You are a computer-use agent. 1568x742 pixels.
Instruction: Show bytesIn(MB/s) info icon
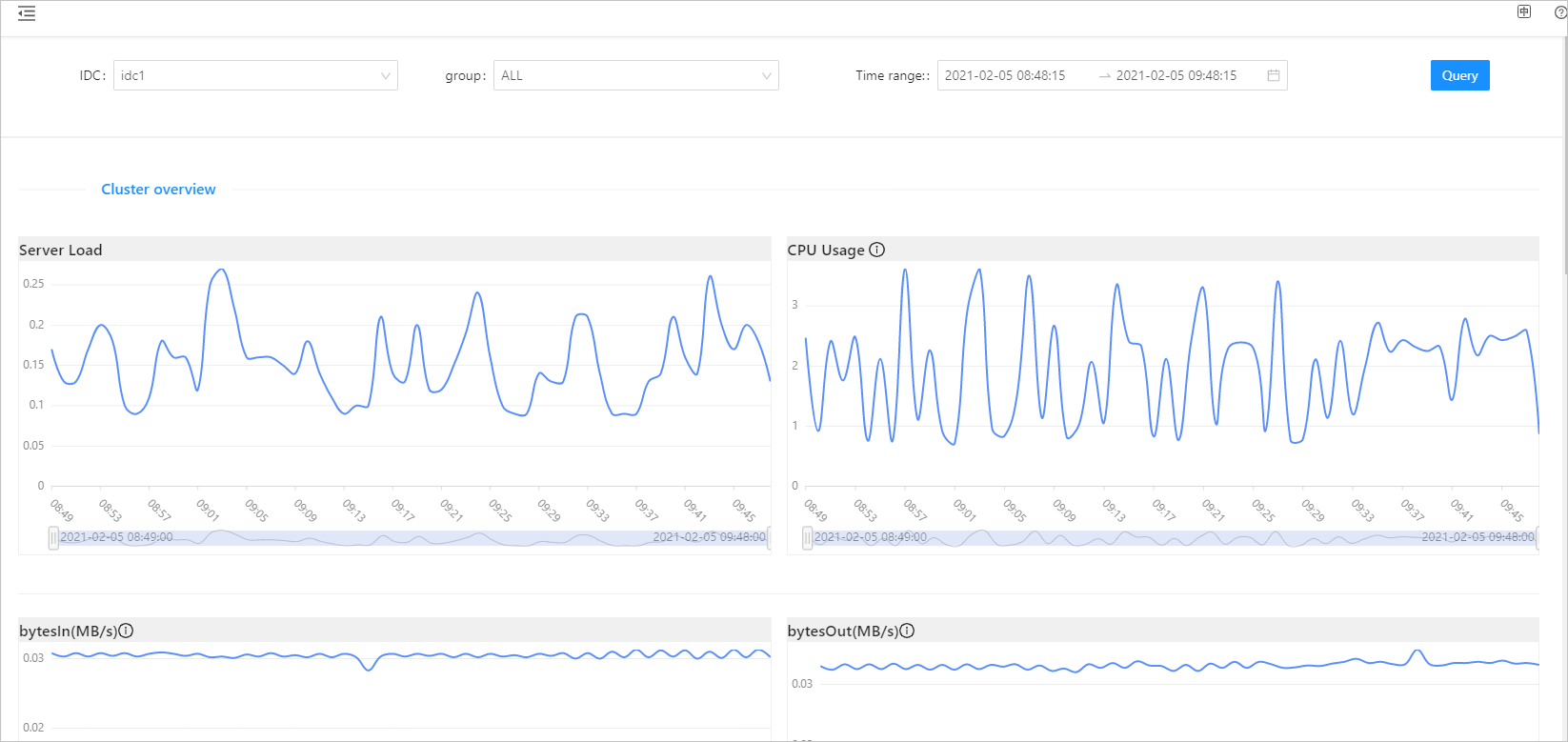tap(126, 631)
